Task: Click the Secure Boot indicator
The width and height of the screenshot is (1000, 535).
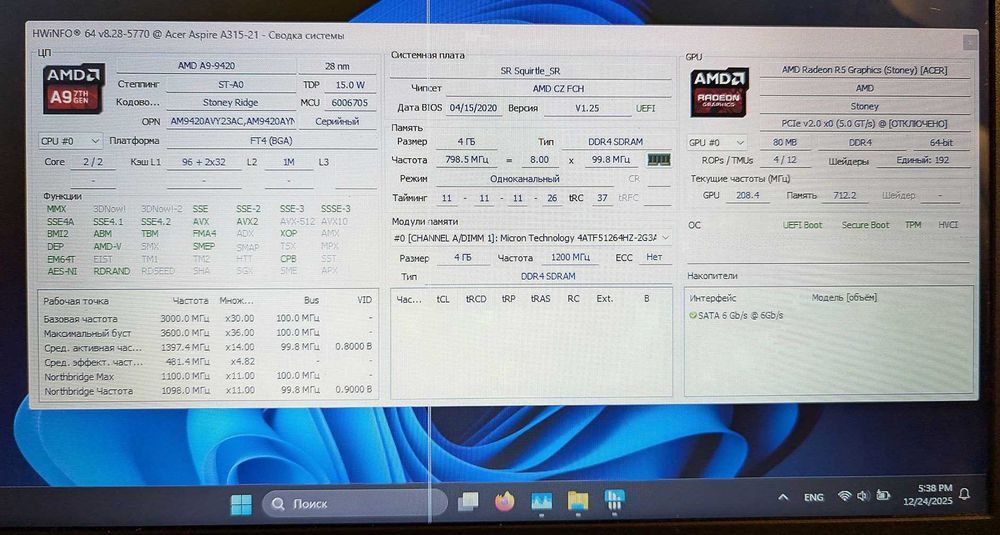Action: (865, 225)
